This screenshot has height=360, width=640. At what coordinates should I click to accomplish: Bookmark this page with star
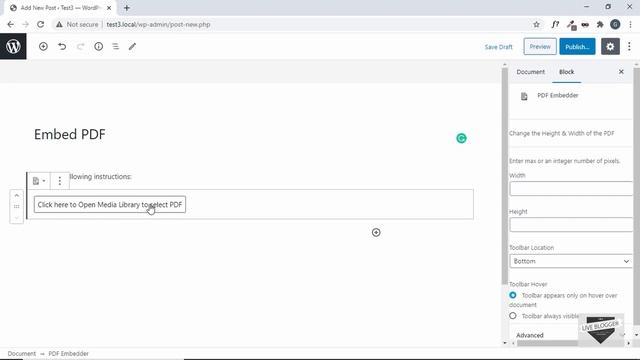point(536,24)
